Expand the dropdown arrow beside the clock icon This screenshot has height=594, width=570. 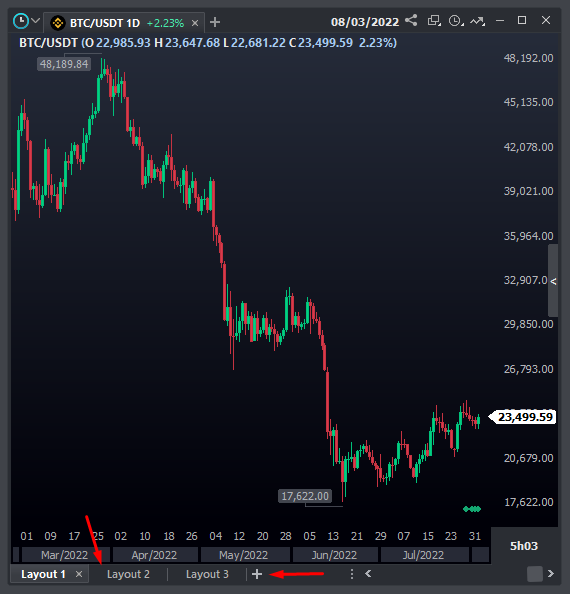[36, 20]
